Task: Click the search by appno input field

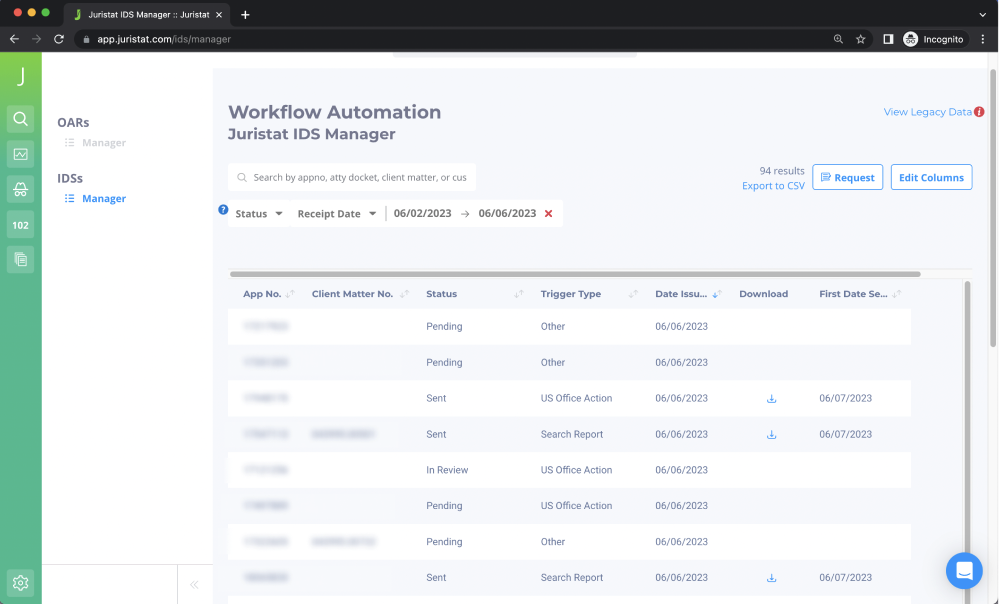Action: (x=352, y=177)
